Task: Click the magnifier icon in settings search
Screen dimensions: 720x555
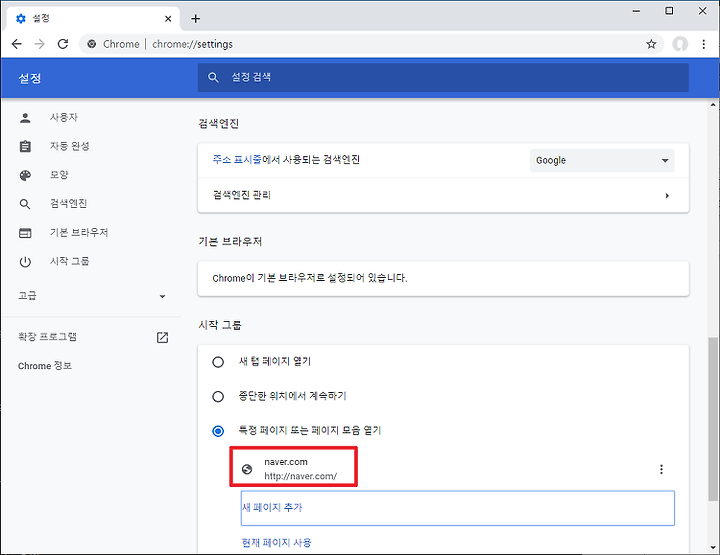Action: pos(213,77)
